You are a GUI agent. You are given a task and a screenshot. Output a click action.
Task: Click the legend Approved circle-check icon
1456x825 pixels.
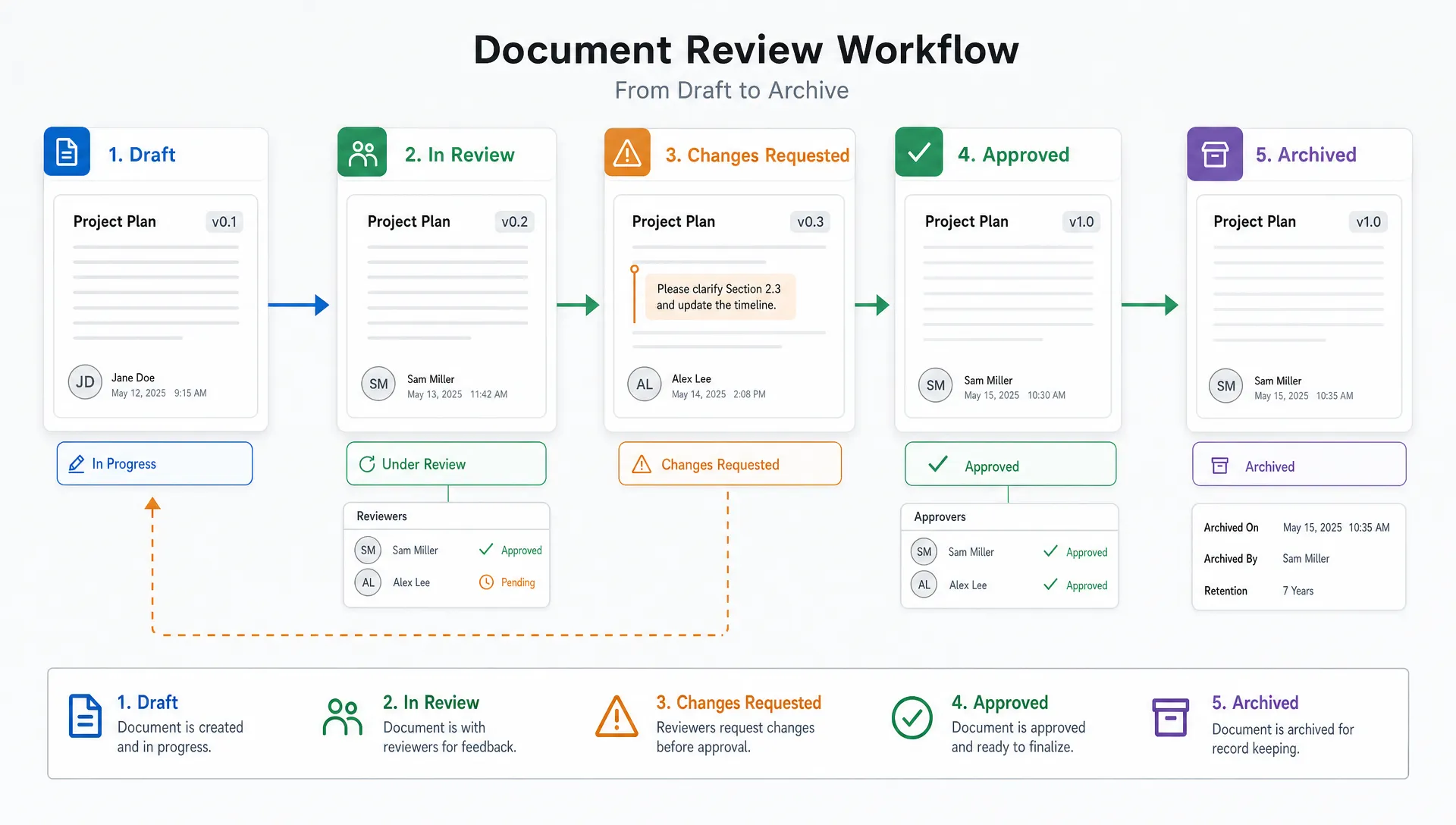coord(912,717)
